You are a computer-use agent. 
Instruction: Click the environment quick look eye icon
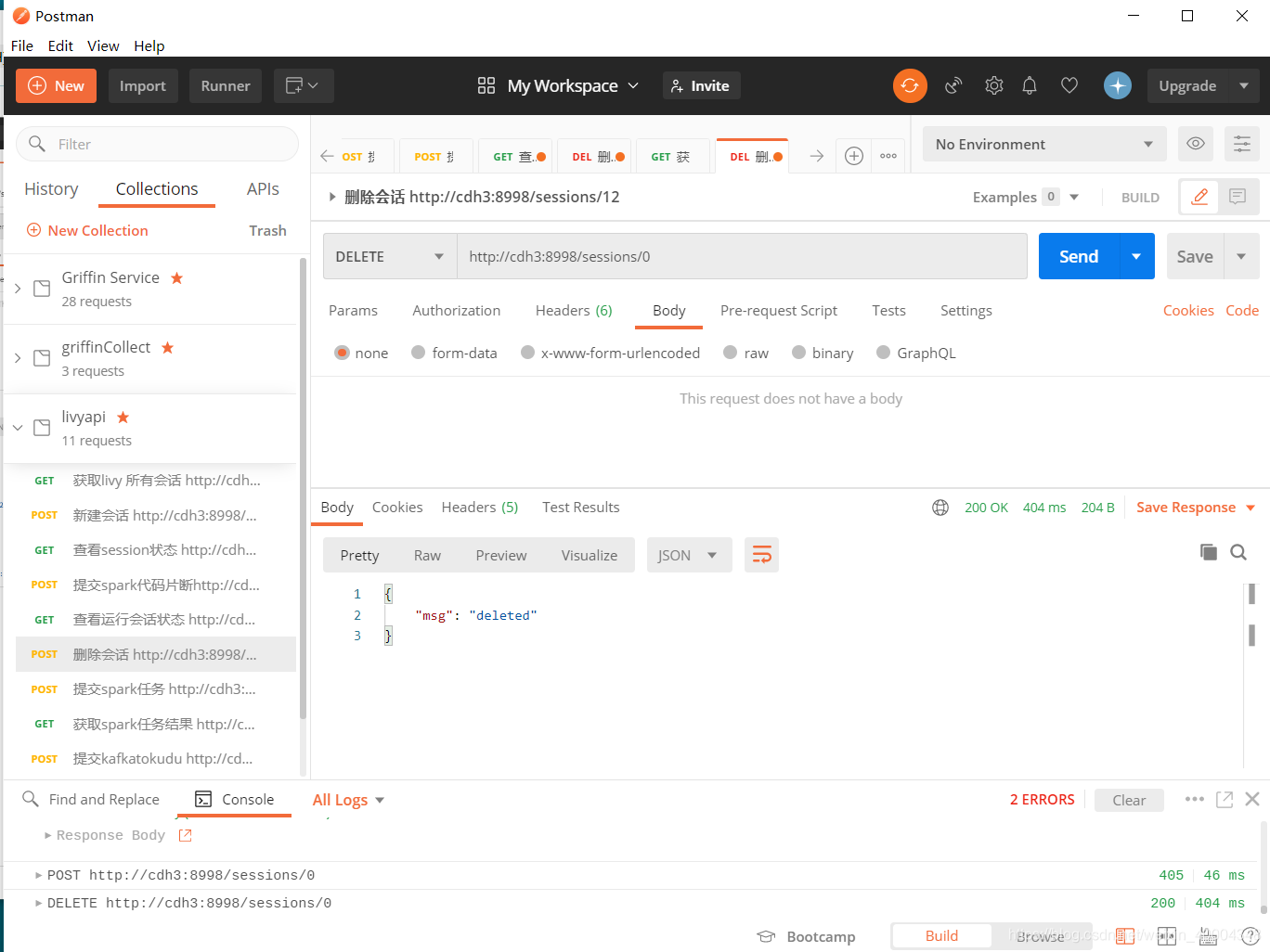coord(1196,144)
